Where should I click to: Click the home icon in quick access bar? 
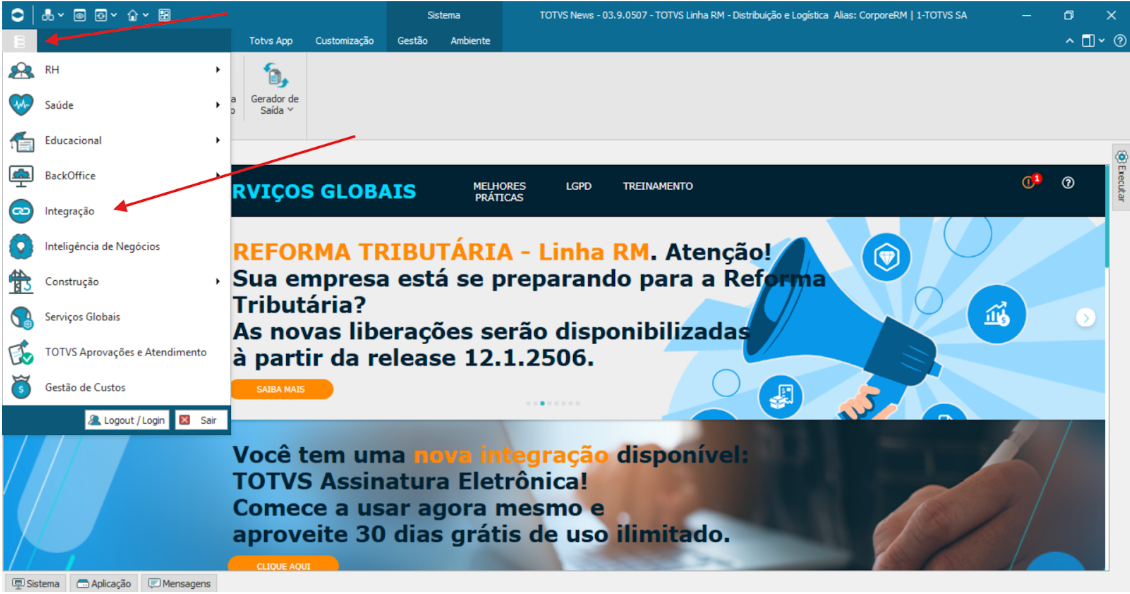click(133, 15)
